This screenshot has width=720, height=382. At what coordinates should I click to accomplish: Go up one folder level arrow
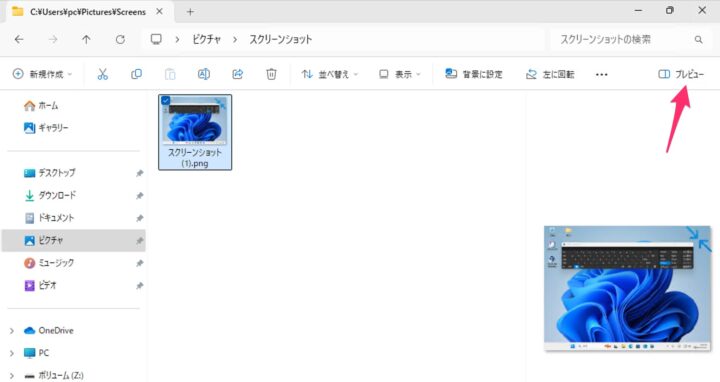[x=86, y=39]
